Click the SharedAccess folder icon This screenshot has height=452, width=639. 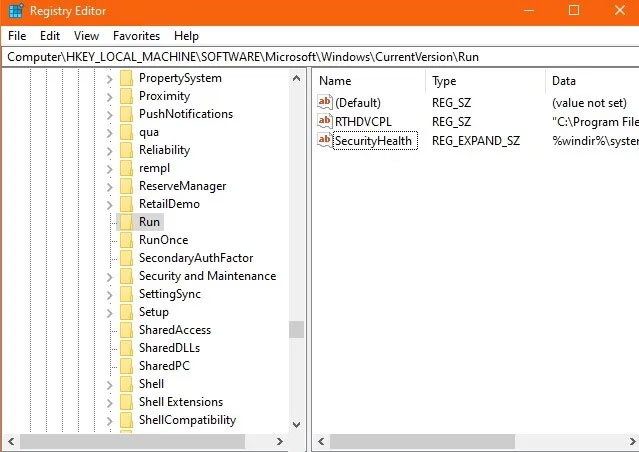(x=126, y=330)
